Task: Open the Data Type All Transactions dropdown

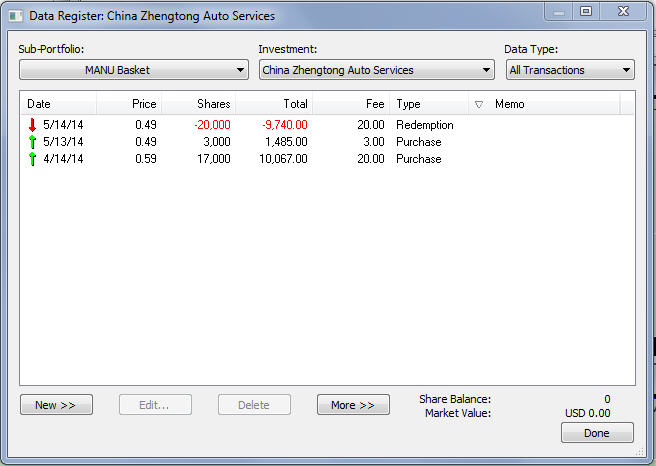Action: click(570, 70)
